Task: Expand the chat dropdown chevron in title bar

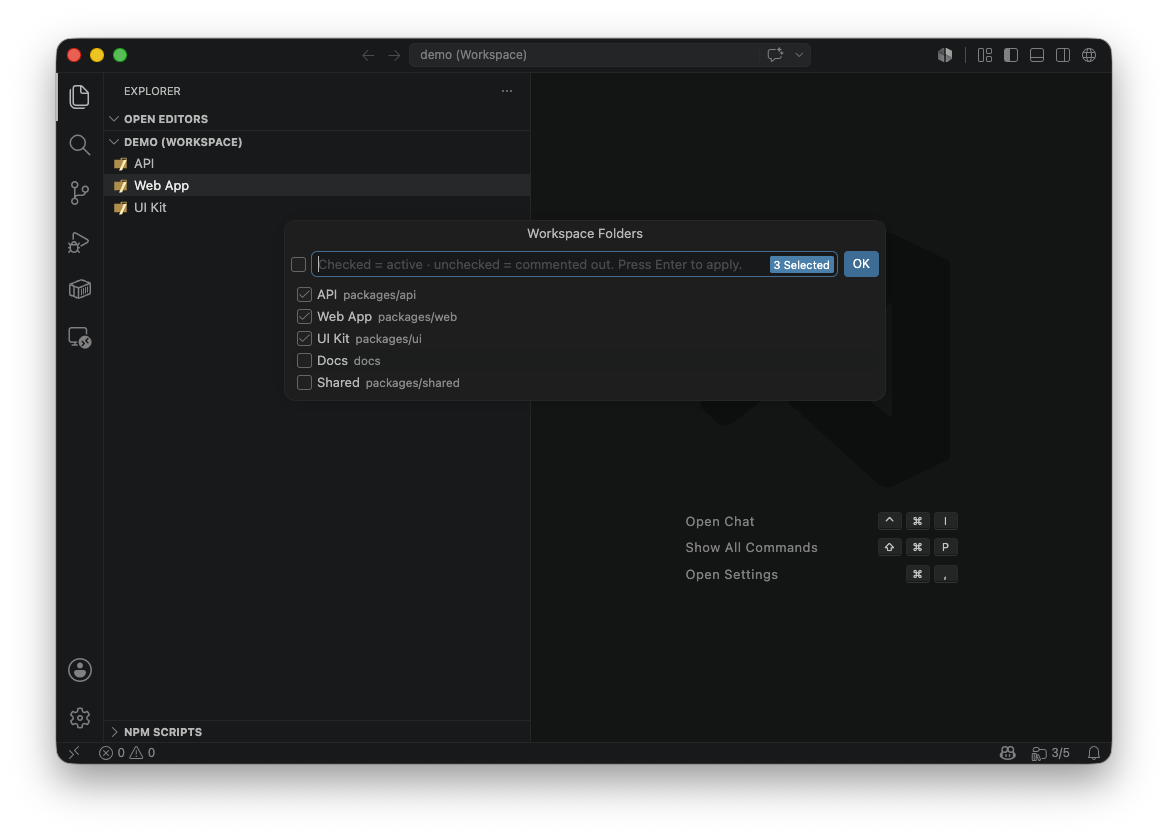Action: (799, 54)
